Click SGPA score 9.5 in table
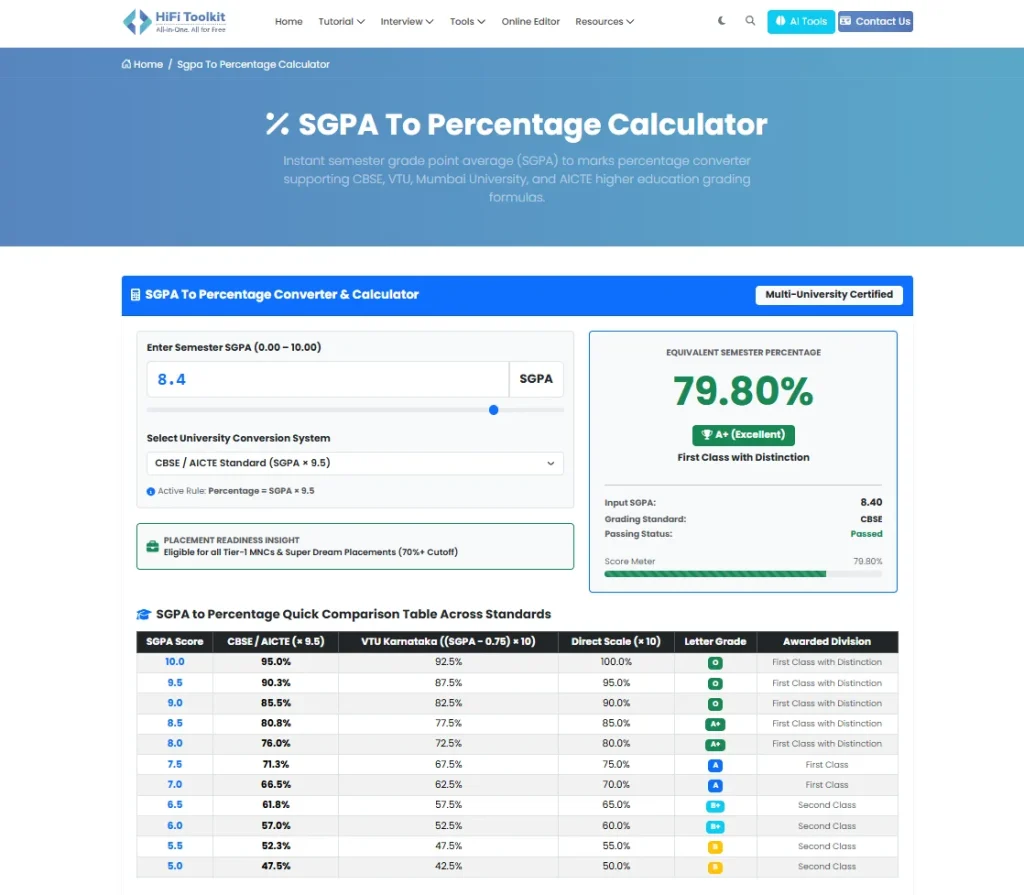Viewport: 1024px width, 895px height. [x=174, y=683]
